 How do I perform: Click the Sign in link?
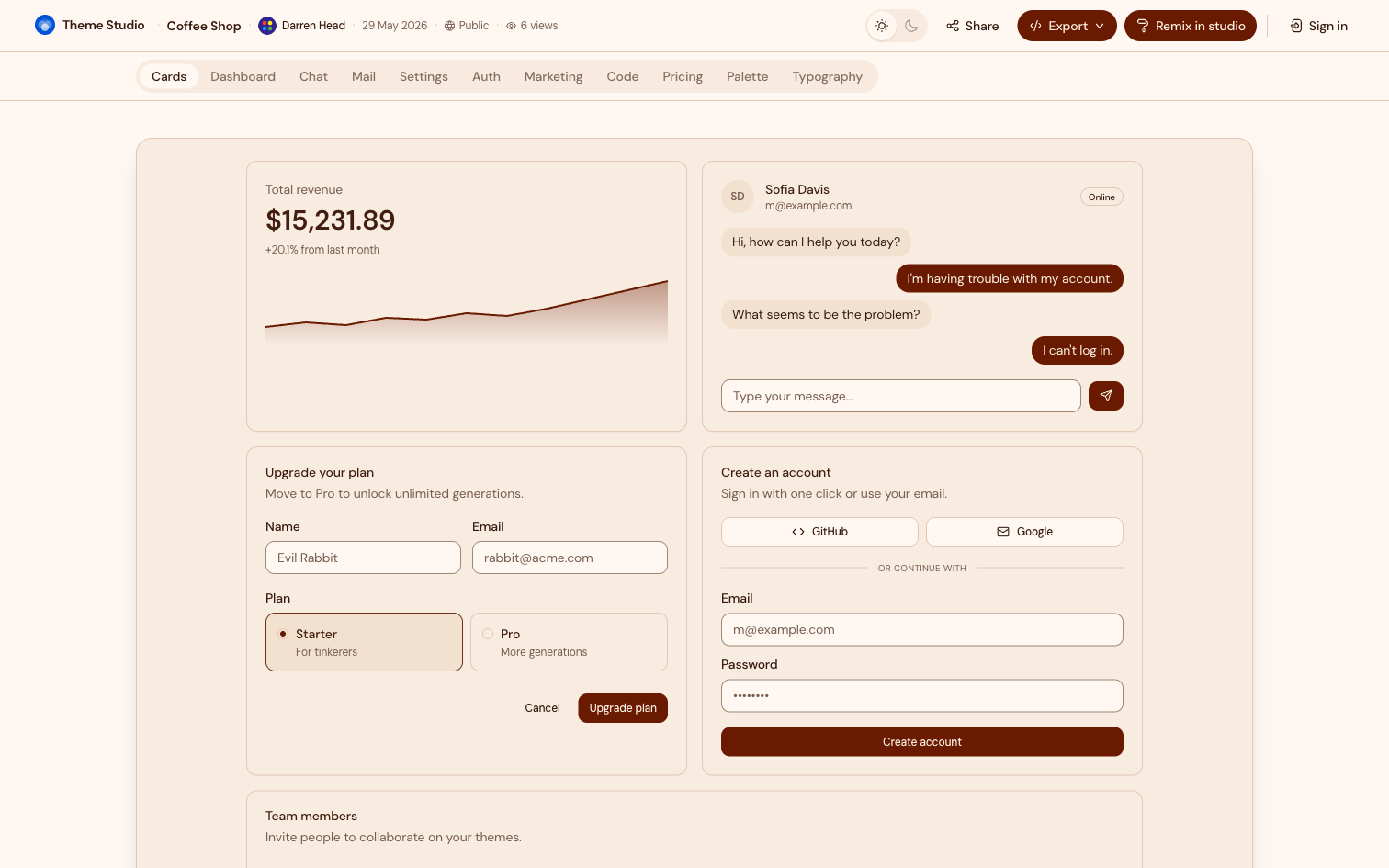[x=1319, y=26]
